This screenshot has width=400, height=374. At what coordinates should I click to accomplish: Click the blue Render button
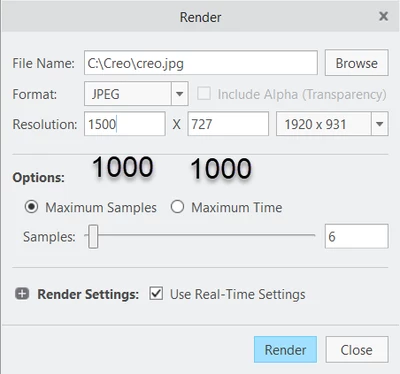[285, 349]
